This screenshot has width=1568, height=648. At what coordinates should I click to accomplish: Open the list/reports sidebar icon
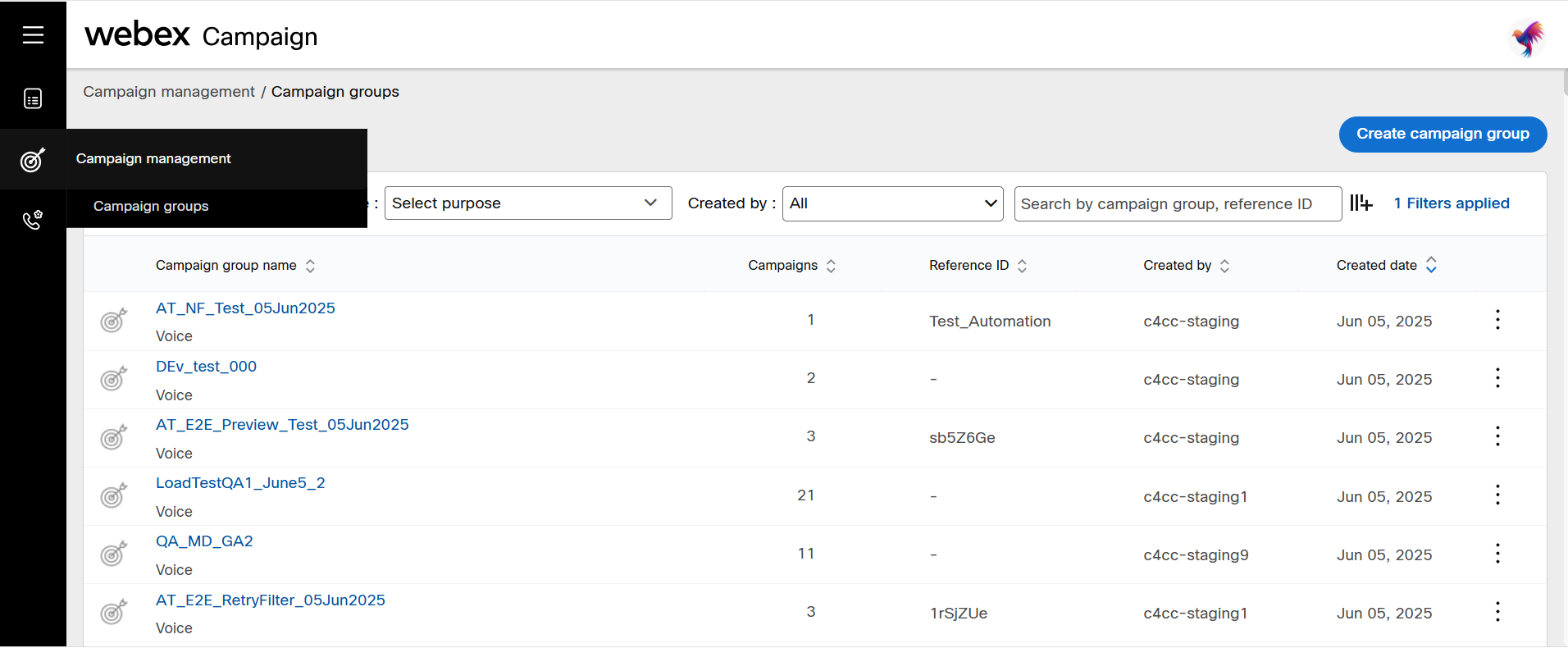click(x=33, y=99)
